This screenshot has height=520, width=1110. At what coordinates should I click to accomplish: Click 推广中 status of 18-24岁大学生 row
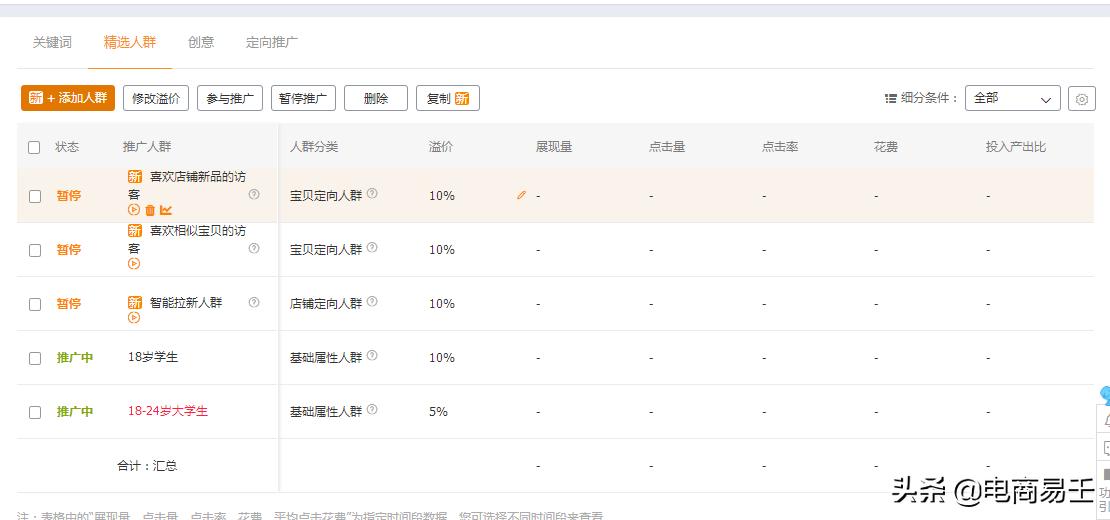[x=75, y=412]
